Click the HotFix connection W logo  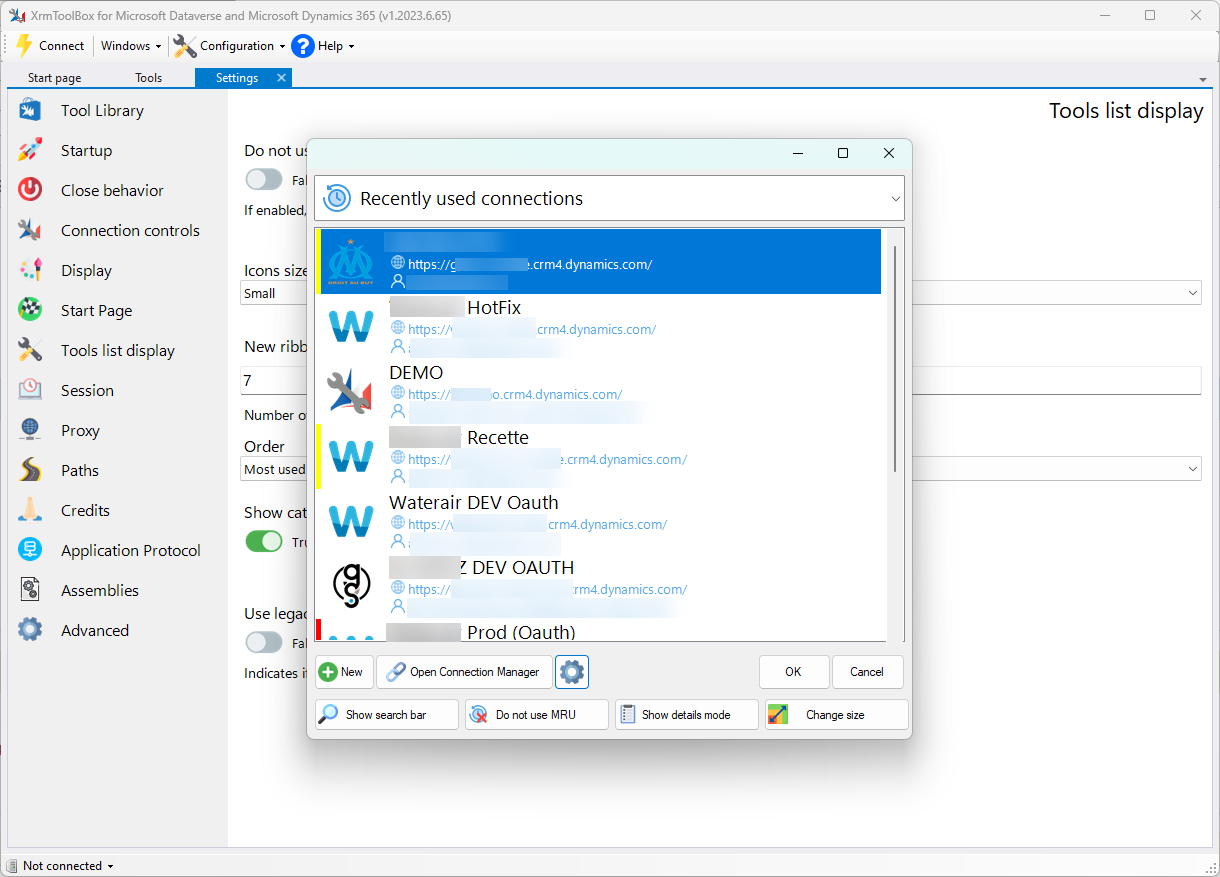pyautogui.click(x=351, y=326)
